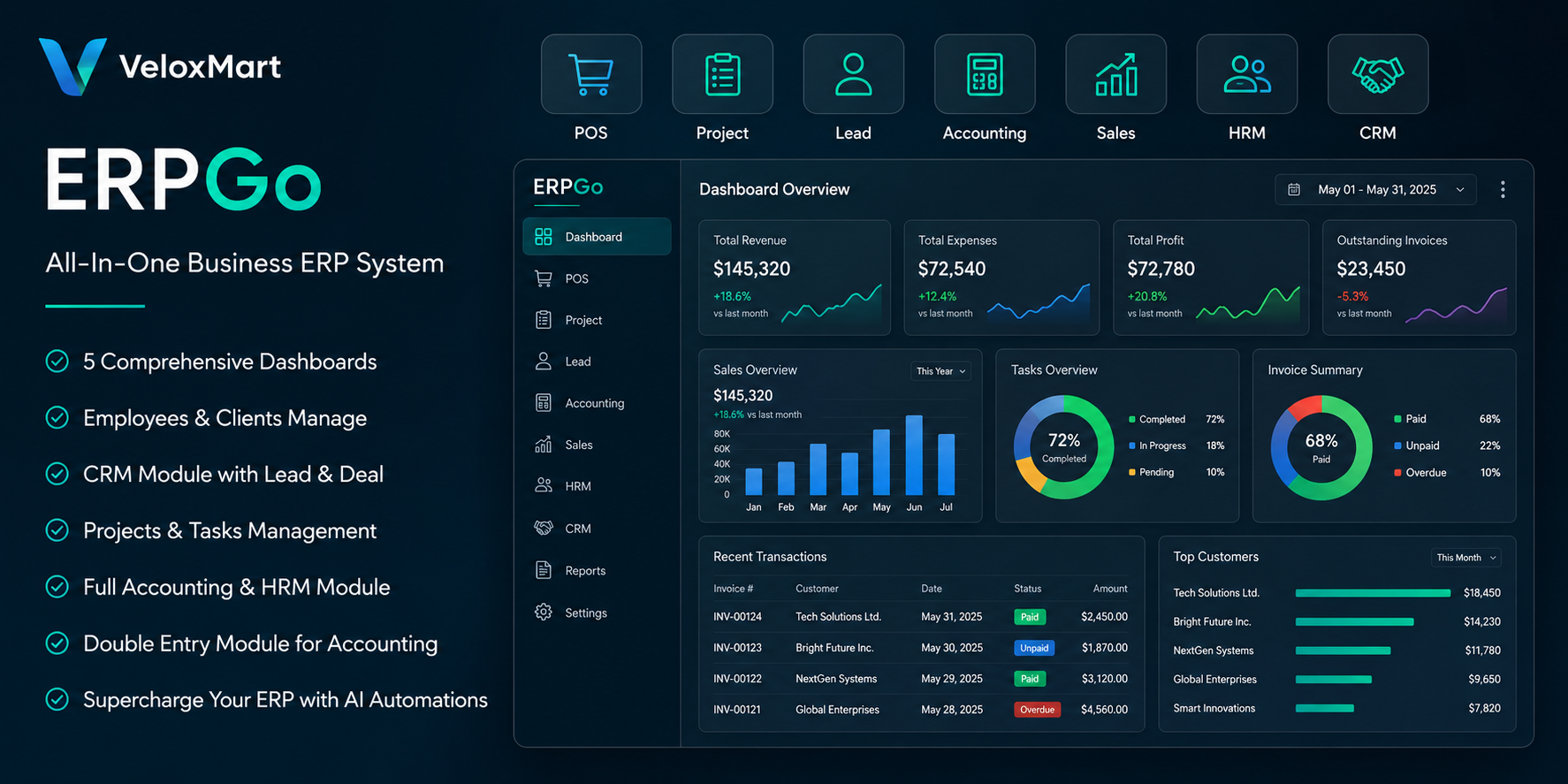Click the HRM people icon in sidebar
This screenshot has height=784, width=1568.
point(544,485)
